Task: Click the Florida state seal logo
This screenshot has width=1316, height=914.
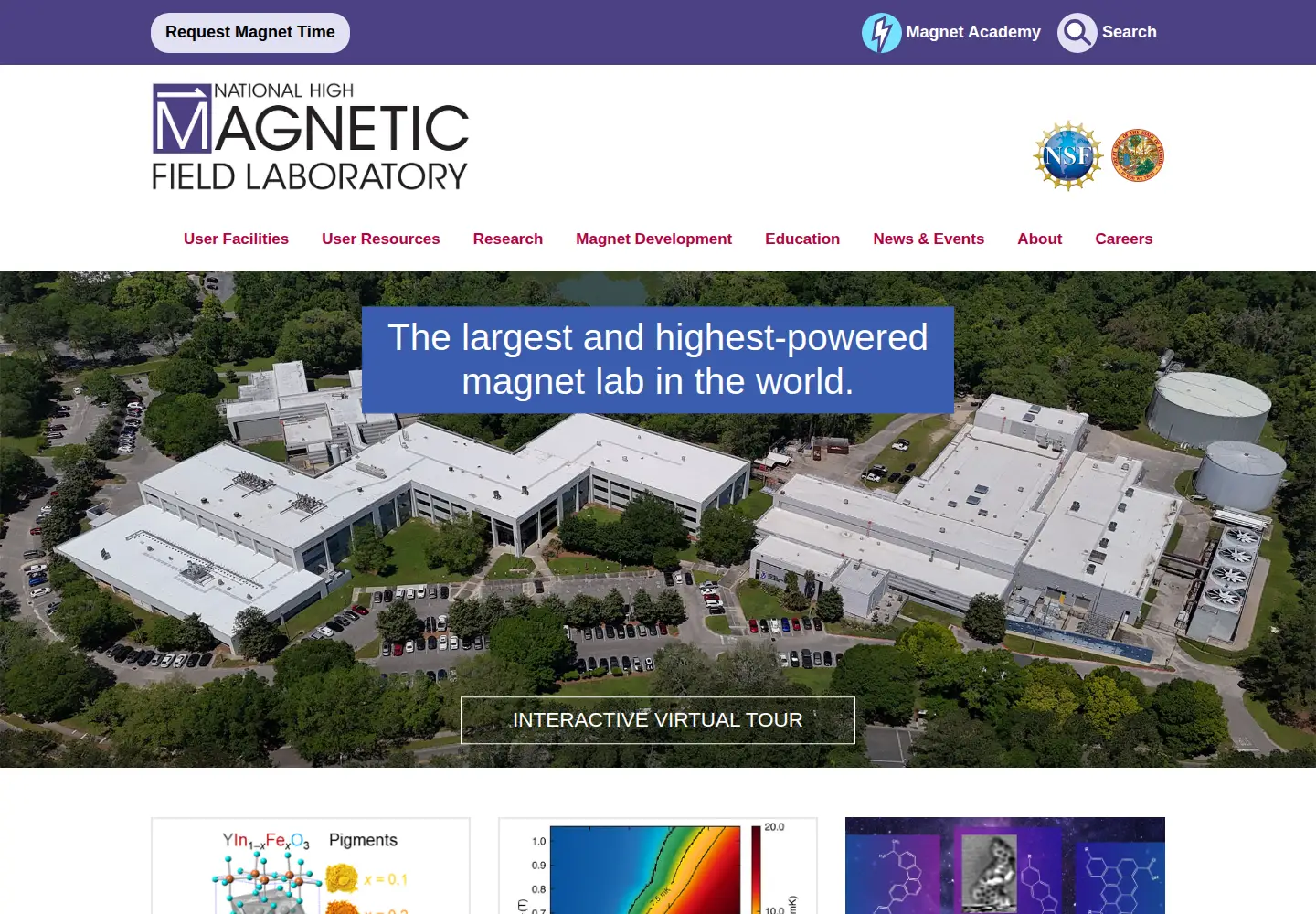Action: (1138, 155)
